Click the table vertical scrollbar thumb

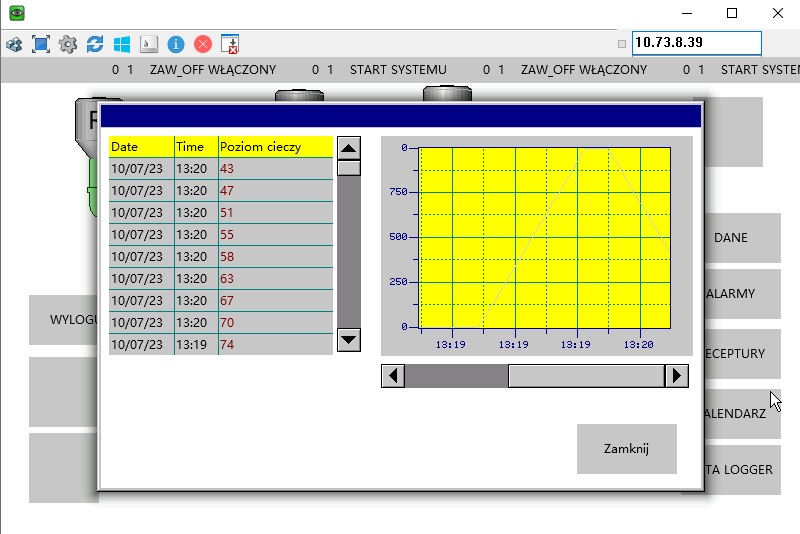coord(349,168)
